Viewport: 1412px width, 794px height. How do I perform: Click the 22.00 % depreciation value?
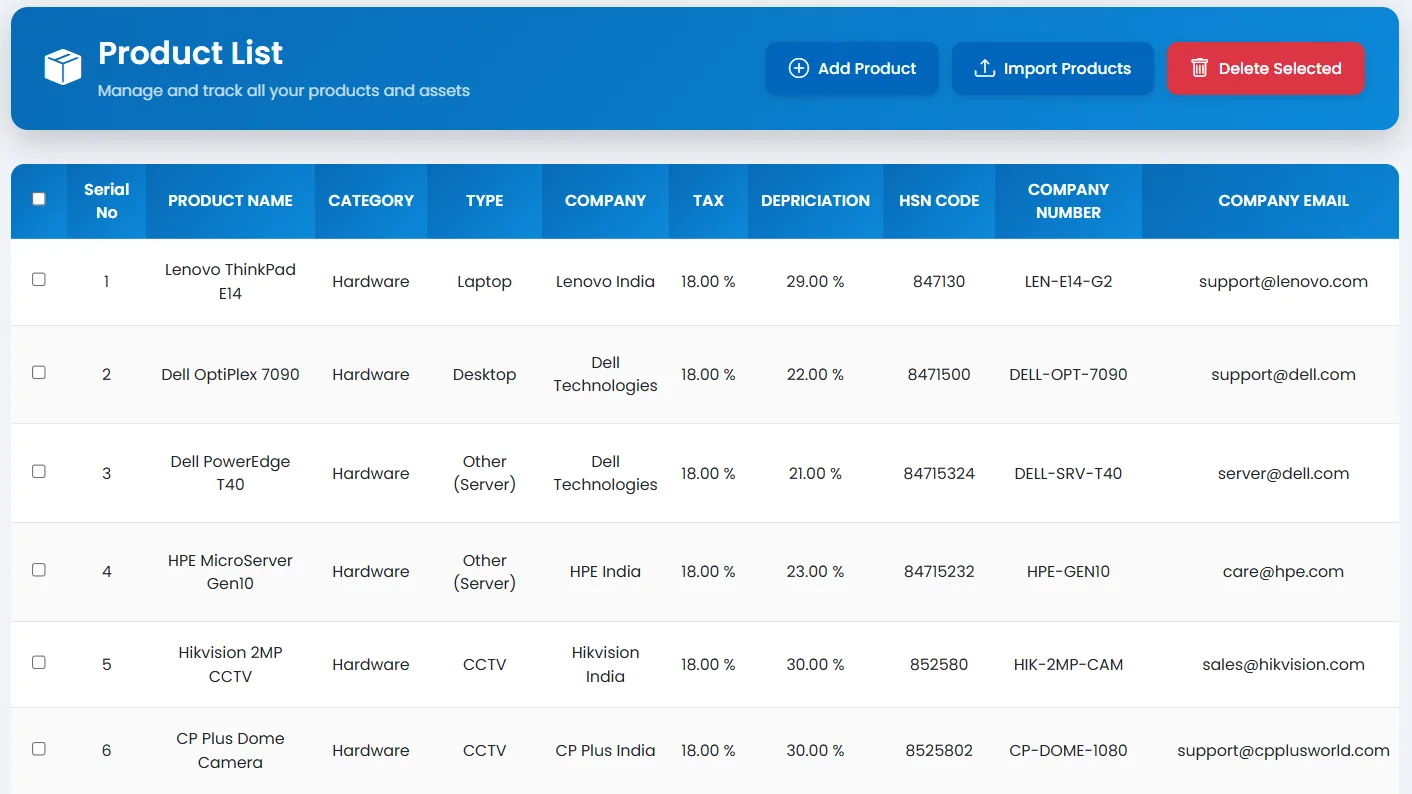point(815,375)
